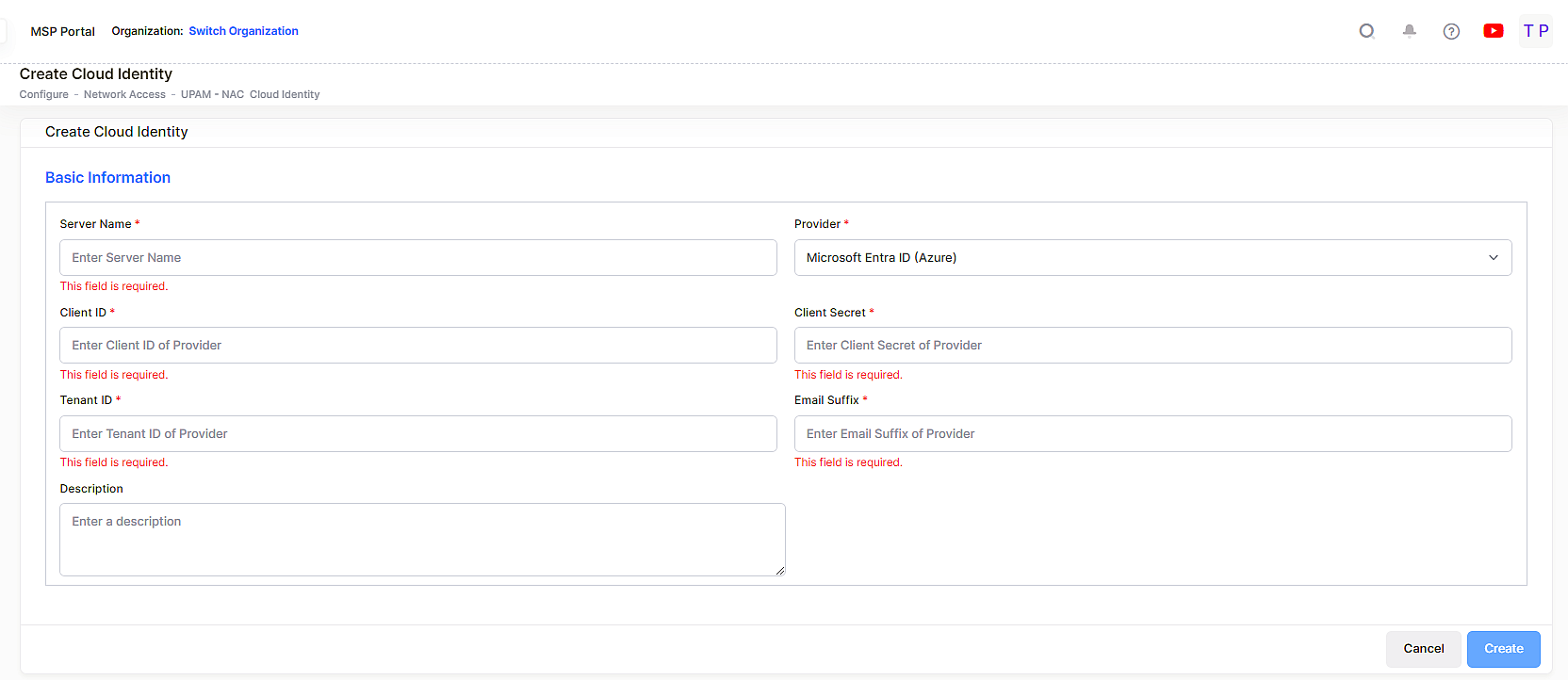Open the notifications bell

click(1409, 31)
